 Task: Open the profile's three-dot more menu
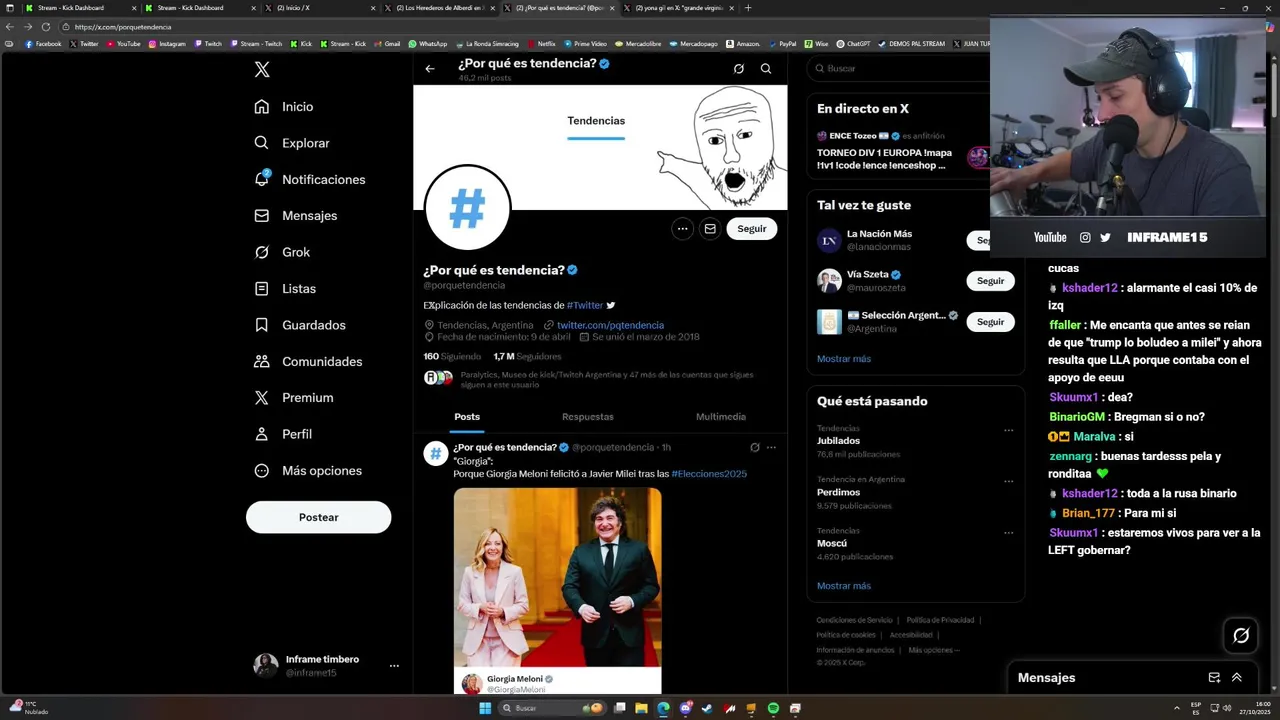coord(682,229)
